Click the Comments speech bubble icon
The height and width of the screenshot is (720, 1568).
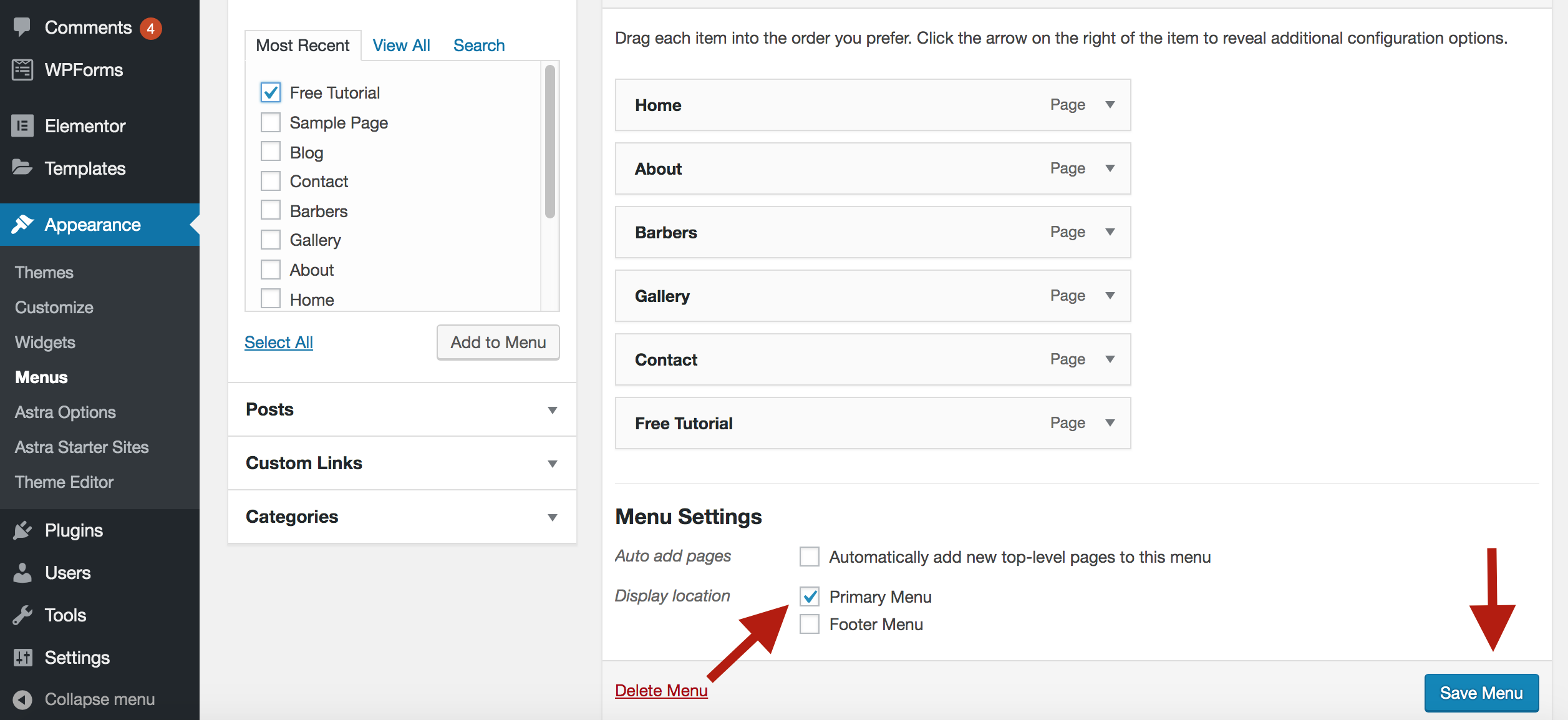coord(22,27)
